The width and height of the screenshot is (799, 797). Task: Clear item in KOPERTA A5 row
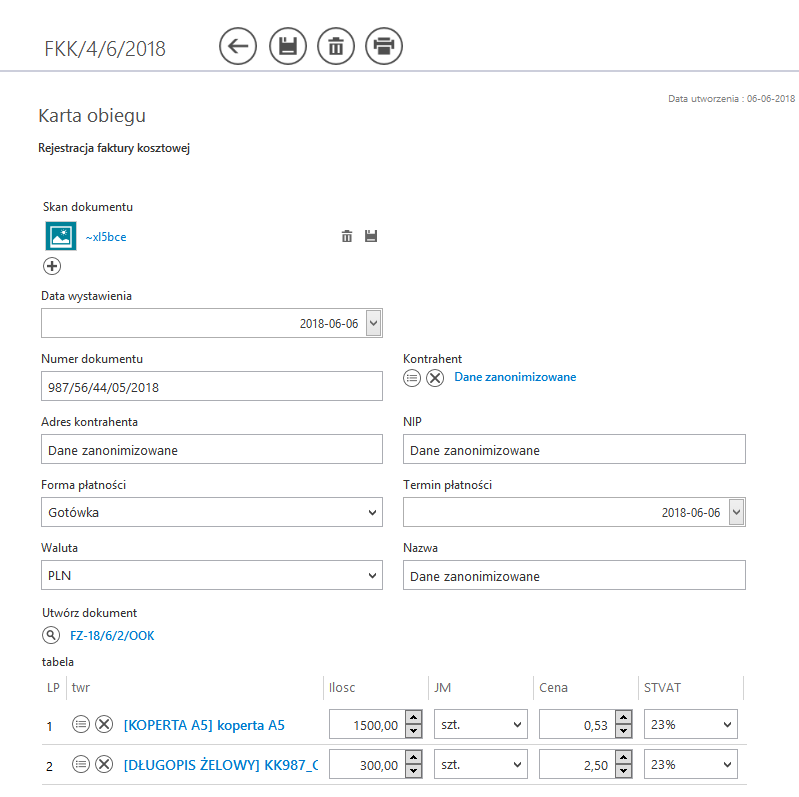[104, 724]
